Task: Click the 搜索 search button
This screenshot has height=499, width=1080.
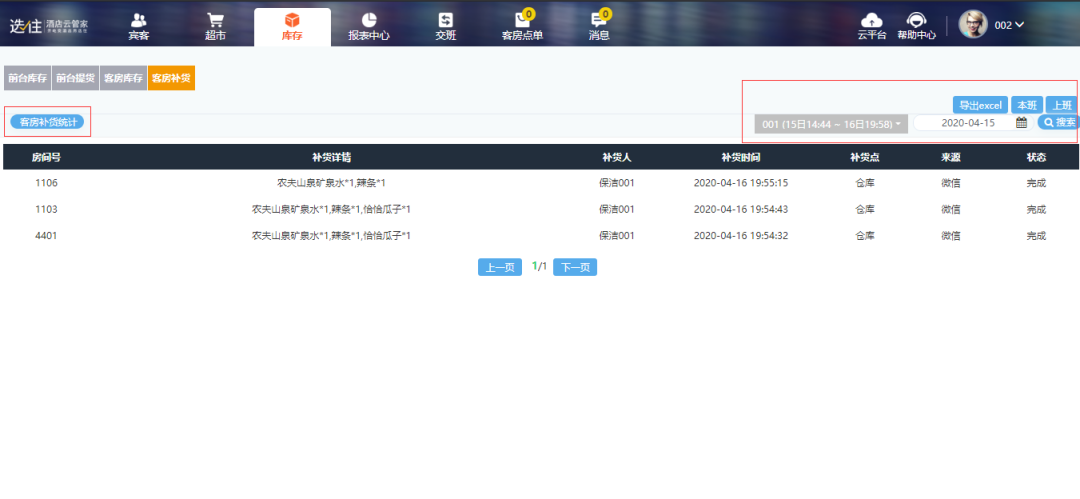Action: point(1059,123)
